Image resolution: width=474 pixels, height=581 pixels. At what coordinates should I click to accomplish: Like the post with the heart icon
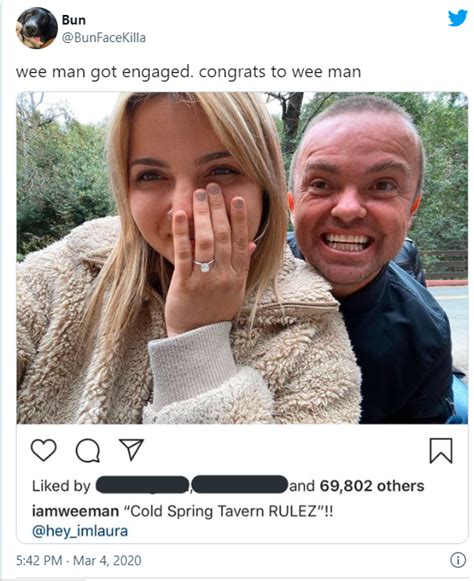tap(44, 450)
